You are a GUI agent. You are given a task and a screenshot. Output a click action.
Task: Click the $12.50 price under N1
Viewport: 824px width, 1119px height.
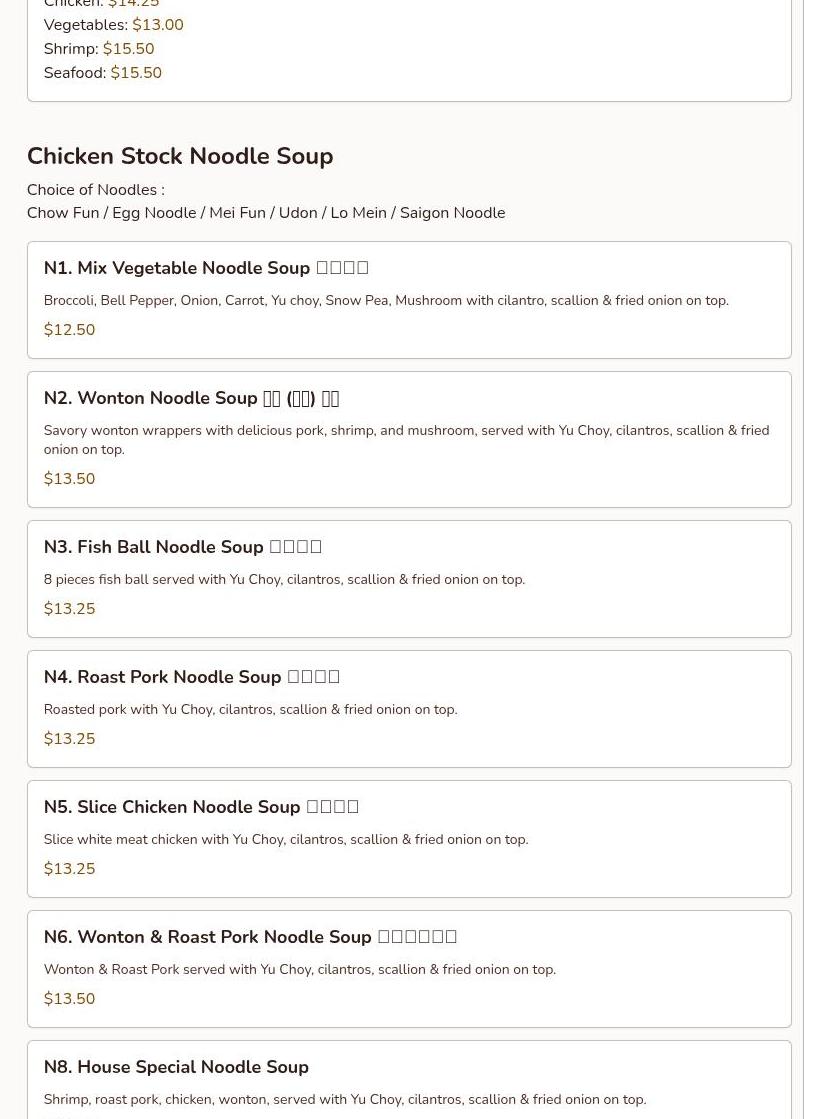(69, 330)
